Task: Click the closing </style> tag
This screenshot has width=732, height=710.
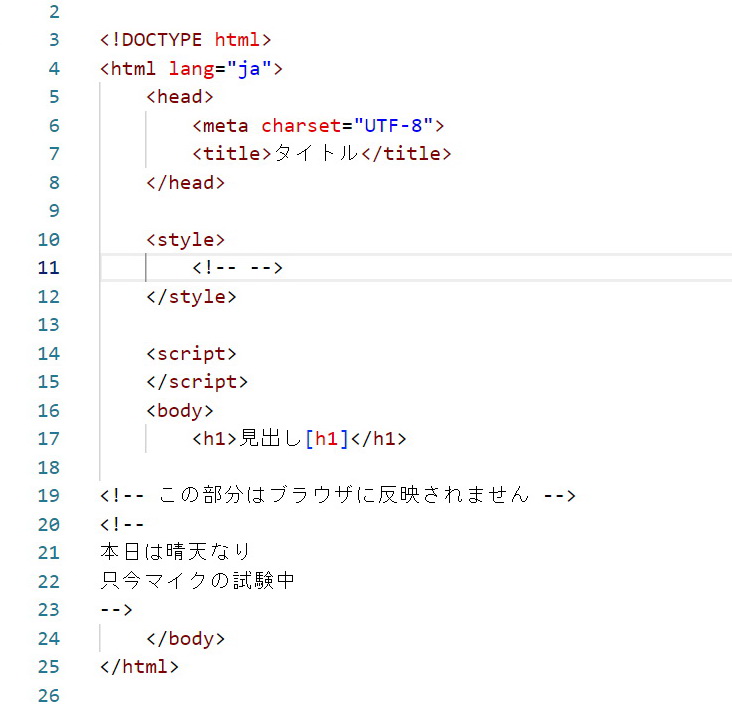Action: pyautogui.click(x=191, y=297)
